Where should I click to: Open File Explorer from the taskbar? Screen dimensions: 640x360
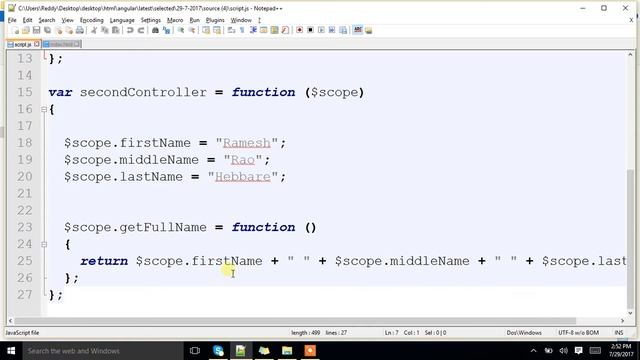[287, 351]
